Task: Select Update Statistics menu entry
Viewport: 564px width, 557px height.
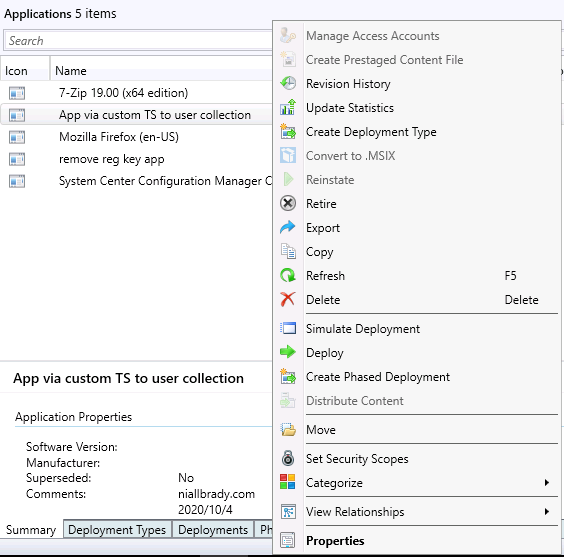Action: tap(416, 108)
